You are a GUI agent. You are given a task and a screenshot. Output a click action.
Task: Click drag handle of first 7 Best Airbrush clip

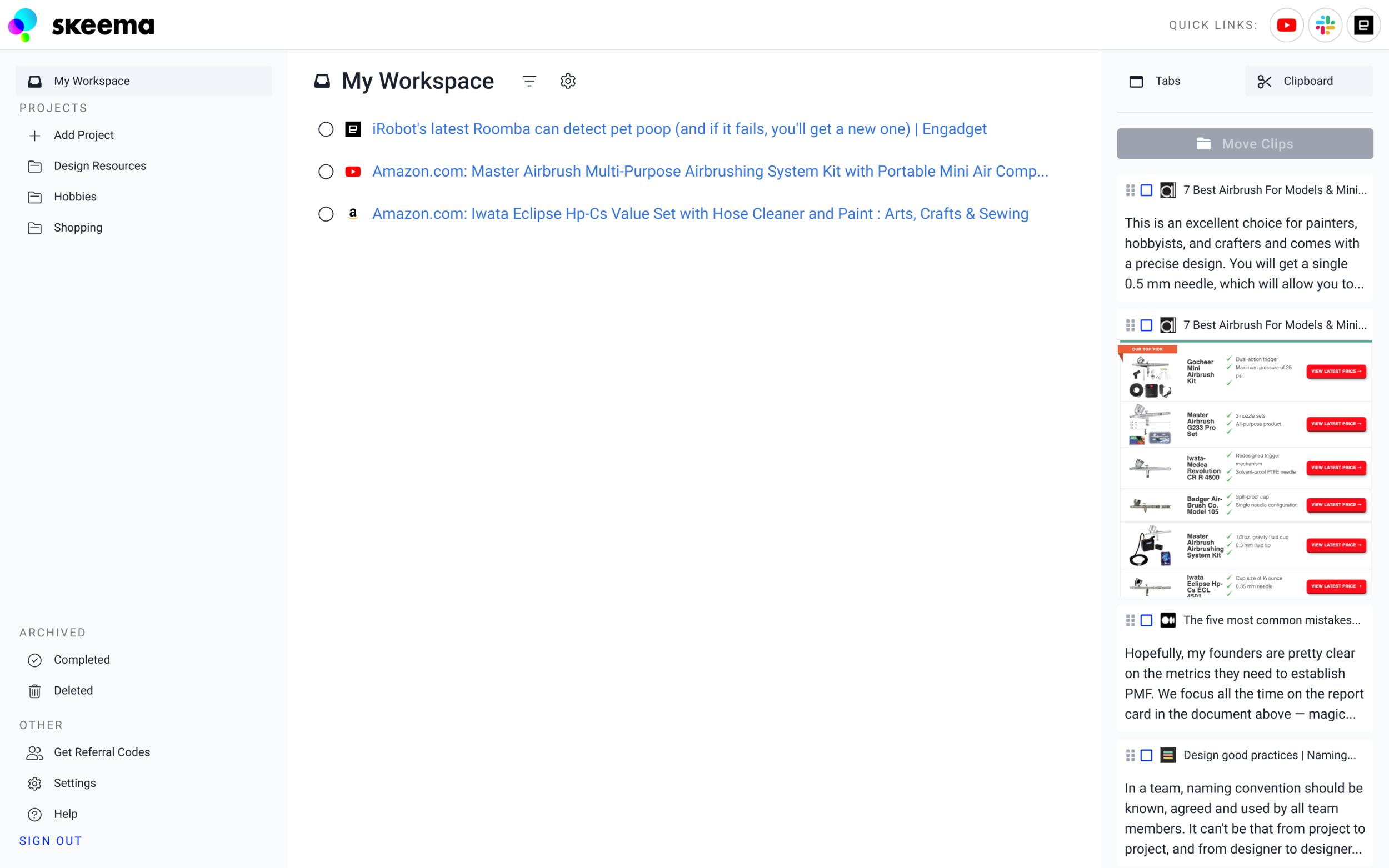pyautogui.click(x=1130, y=190)
